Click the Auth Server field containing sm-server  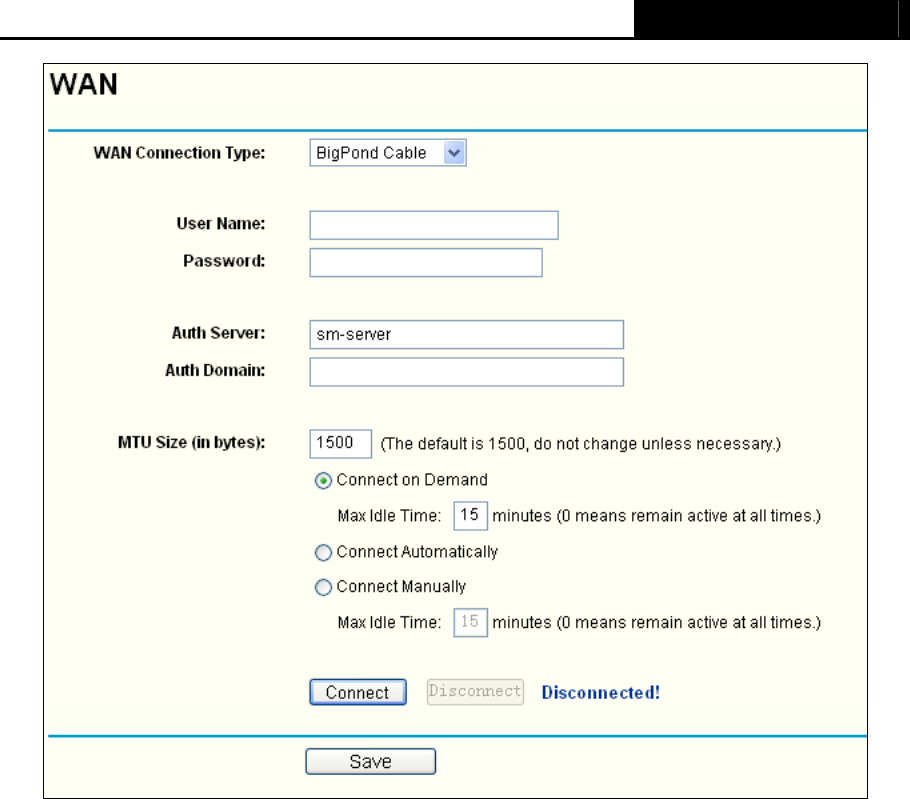[466, 335]
